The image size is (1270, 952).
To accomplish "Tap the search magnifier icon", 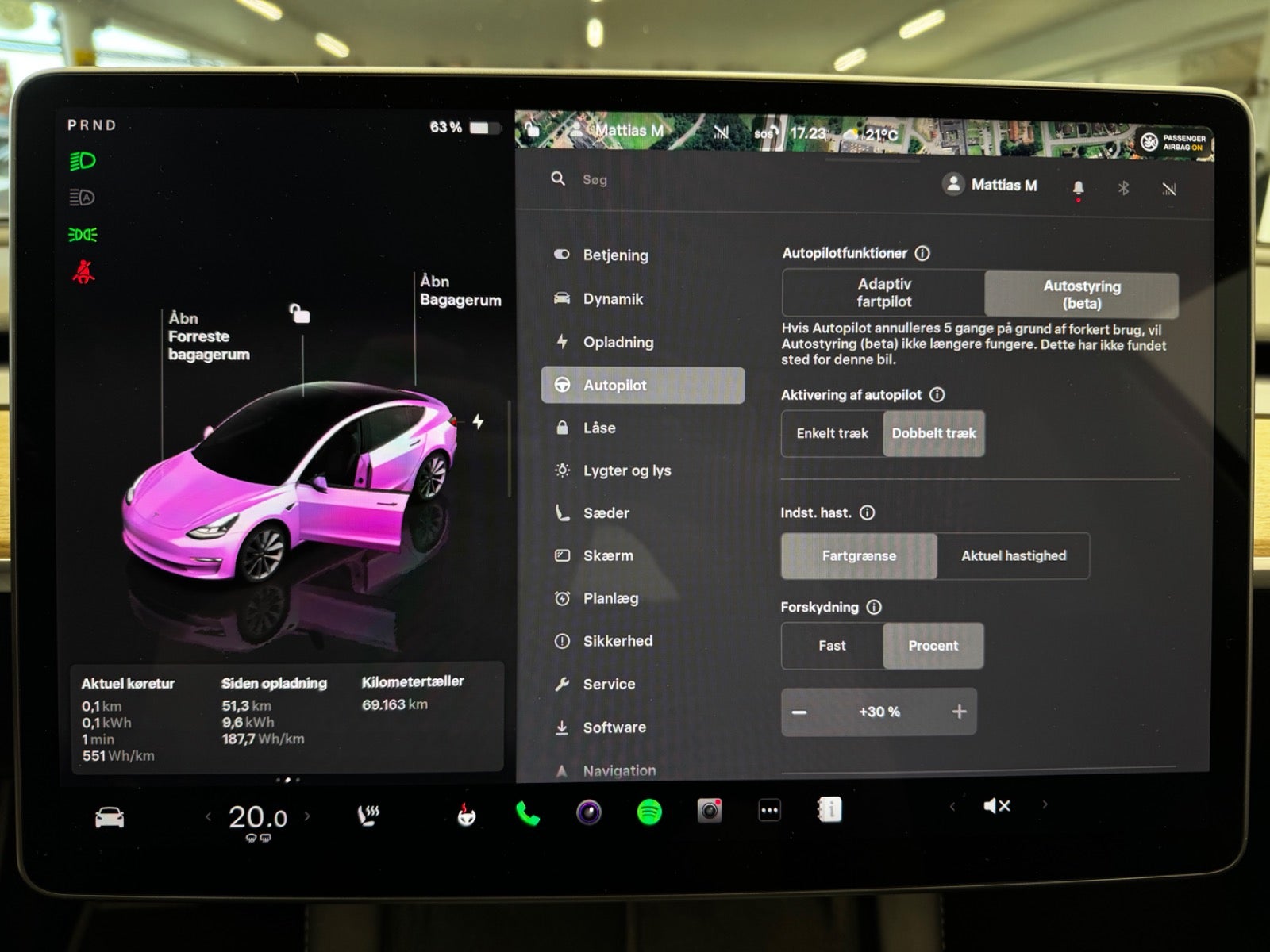I will 559,178.
